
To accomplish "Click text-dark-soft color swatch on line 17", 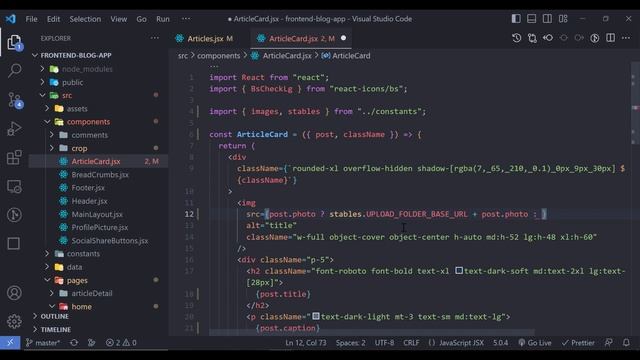I will 459,271.
